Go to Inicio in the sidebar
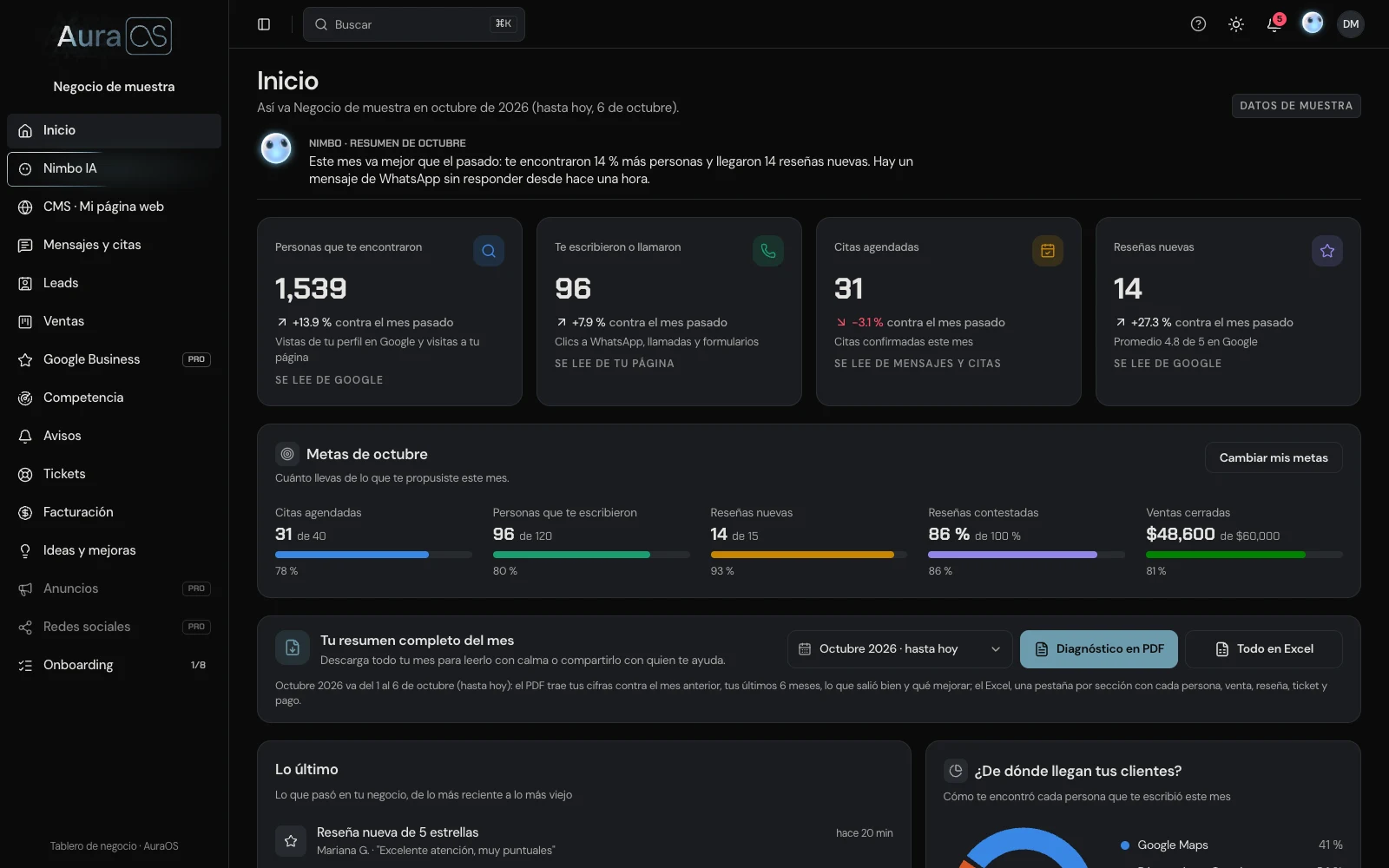This screenshot has height=868, width=1389. pyautogui.click(x=114, y=130)
